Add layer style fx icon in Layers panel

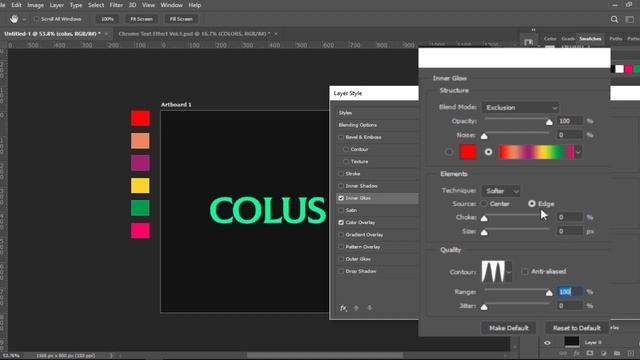tap(576, 353)
